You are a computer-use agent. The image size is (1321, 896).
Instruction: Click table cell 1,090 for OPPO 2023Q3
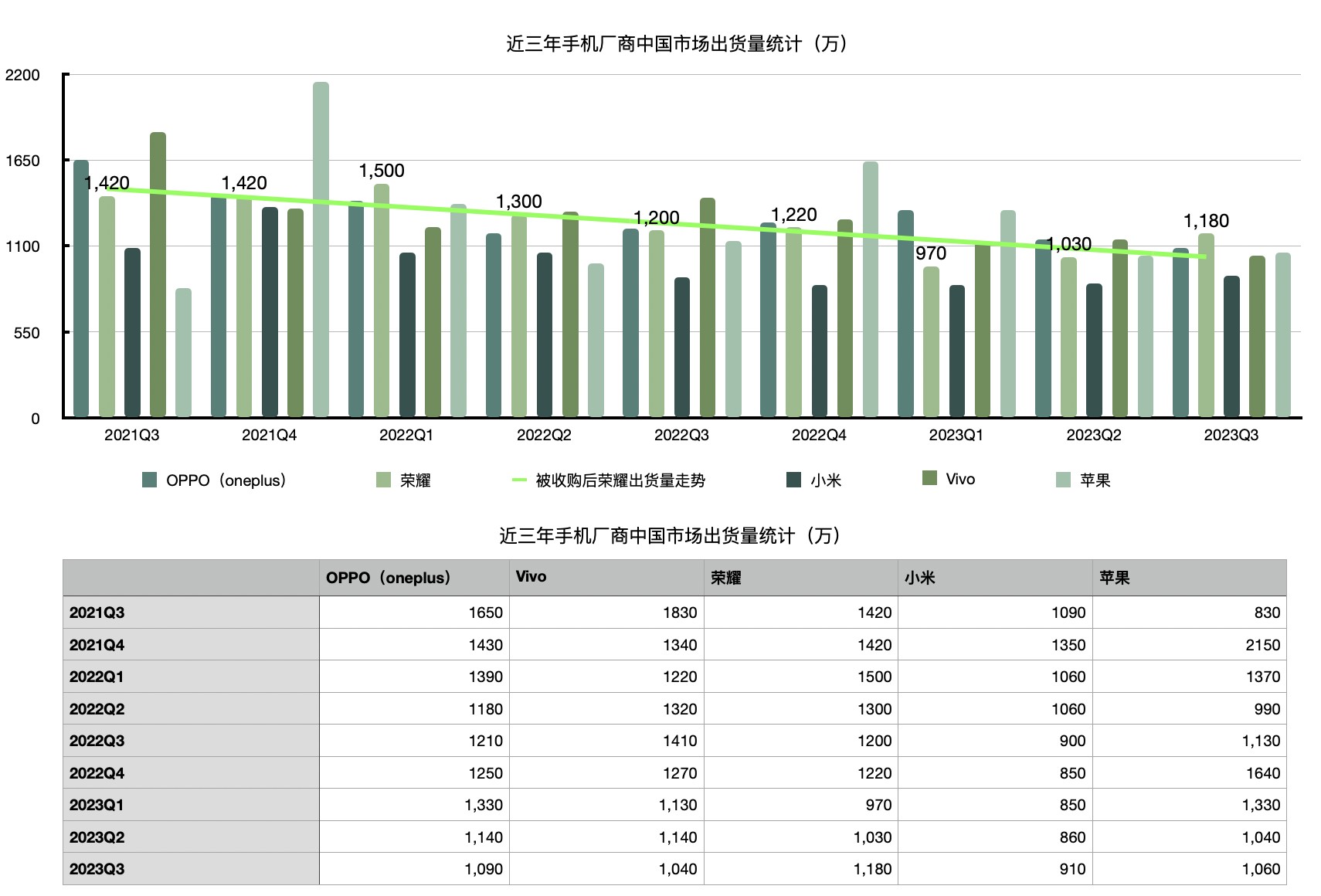(414, 869)
